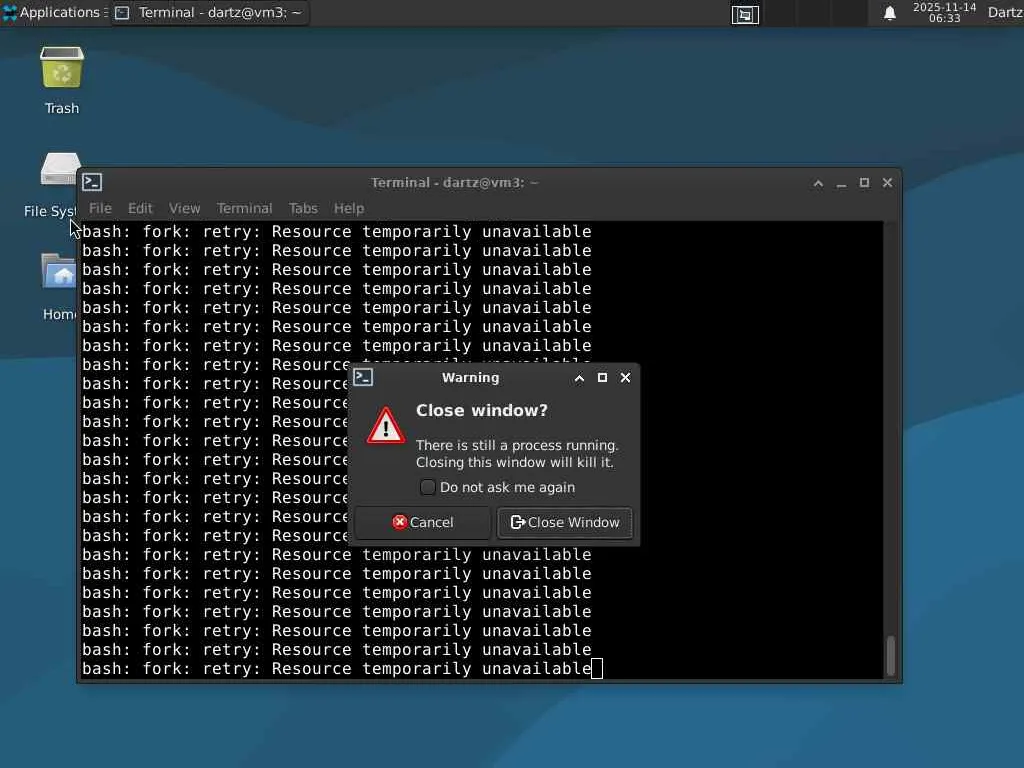
Task: Open the Terminal menu in the menu bar
Action: (244, 208)
